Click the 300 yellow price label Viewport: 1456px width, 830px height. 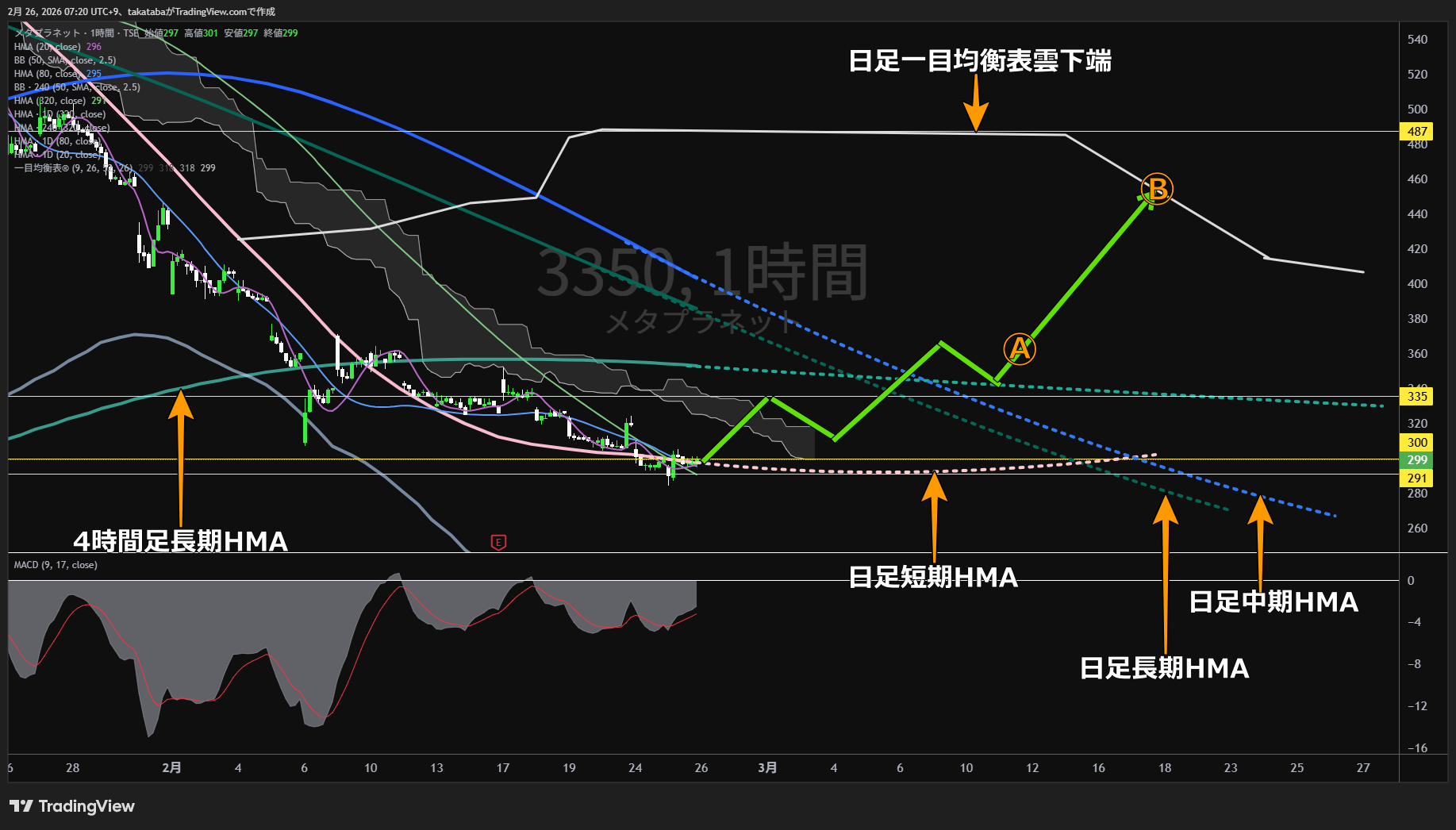(1417, 443)
